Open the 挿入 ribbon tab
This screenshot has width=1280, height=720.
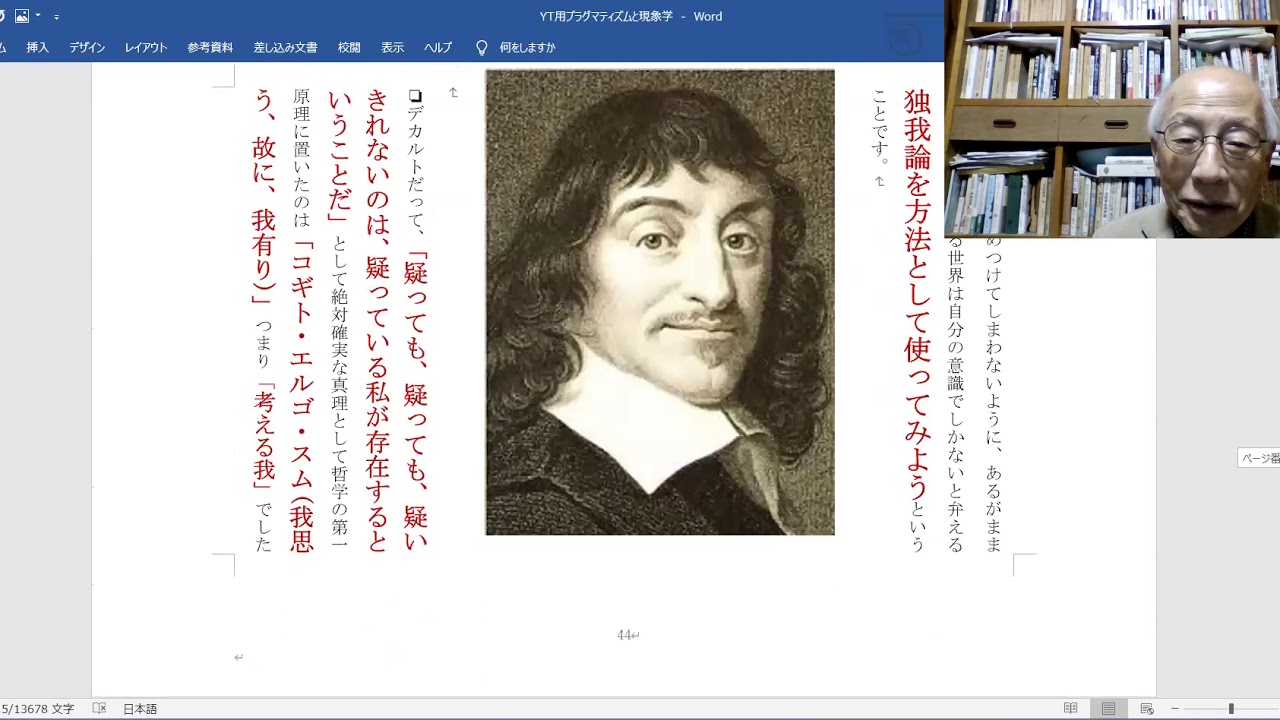click(37, 47)
